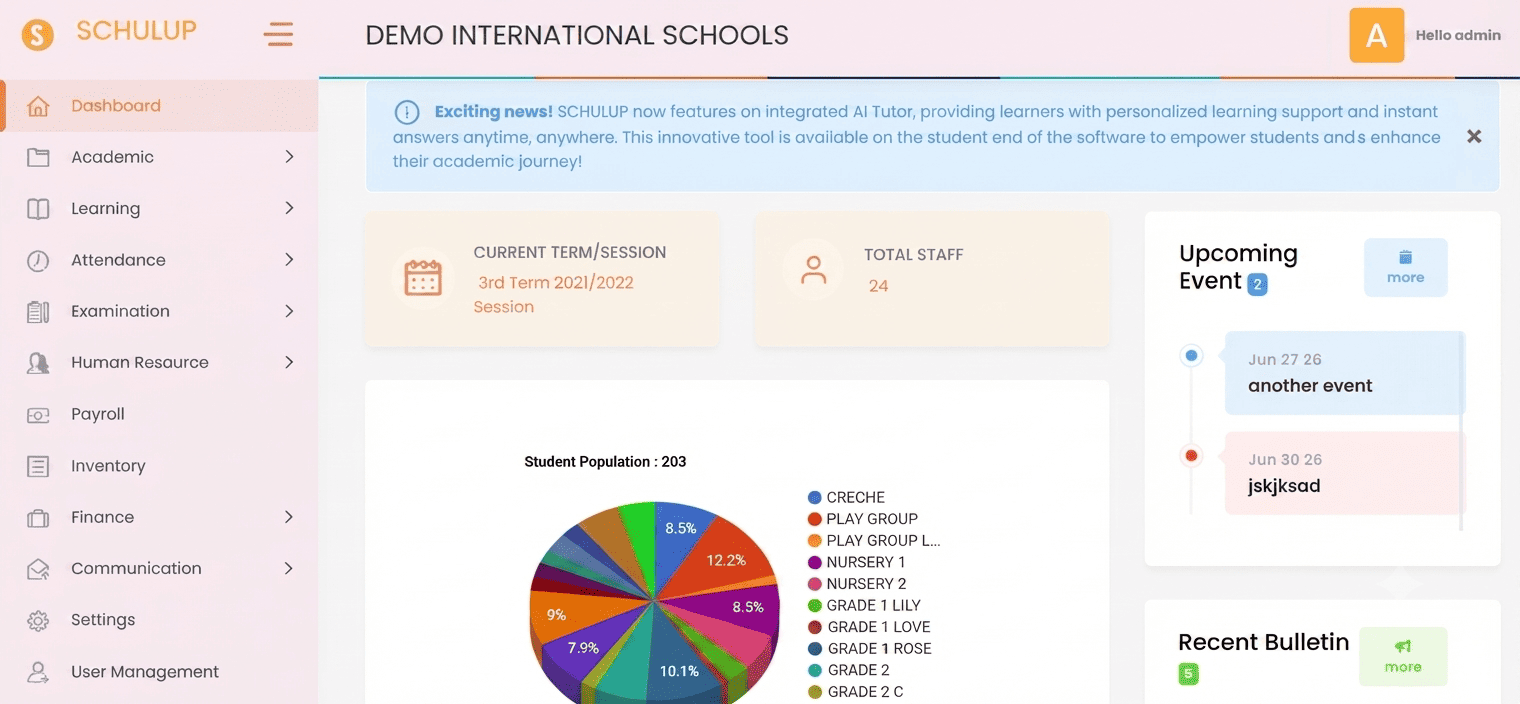Open the "jskjksad" event card
This screenshot has width=1520, height=704.
[x=1344, y=473]
